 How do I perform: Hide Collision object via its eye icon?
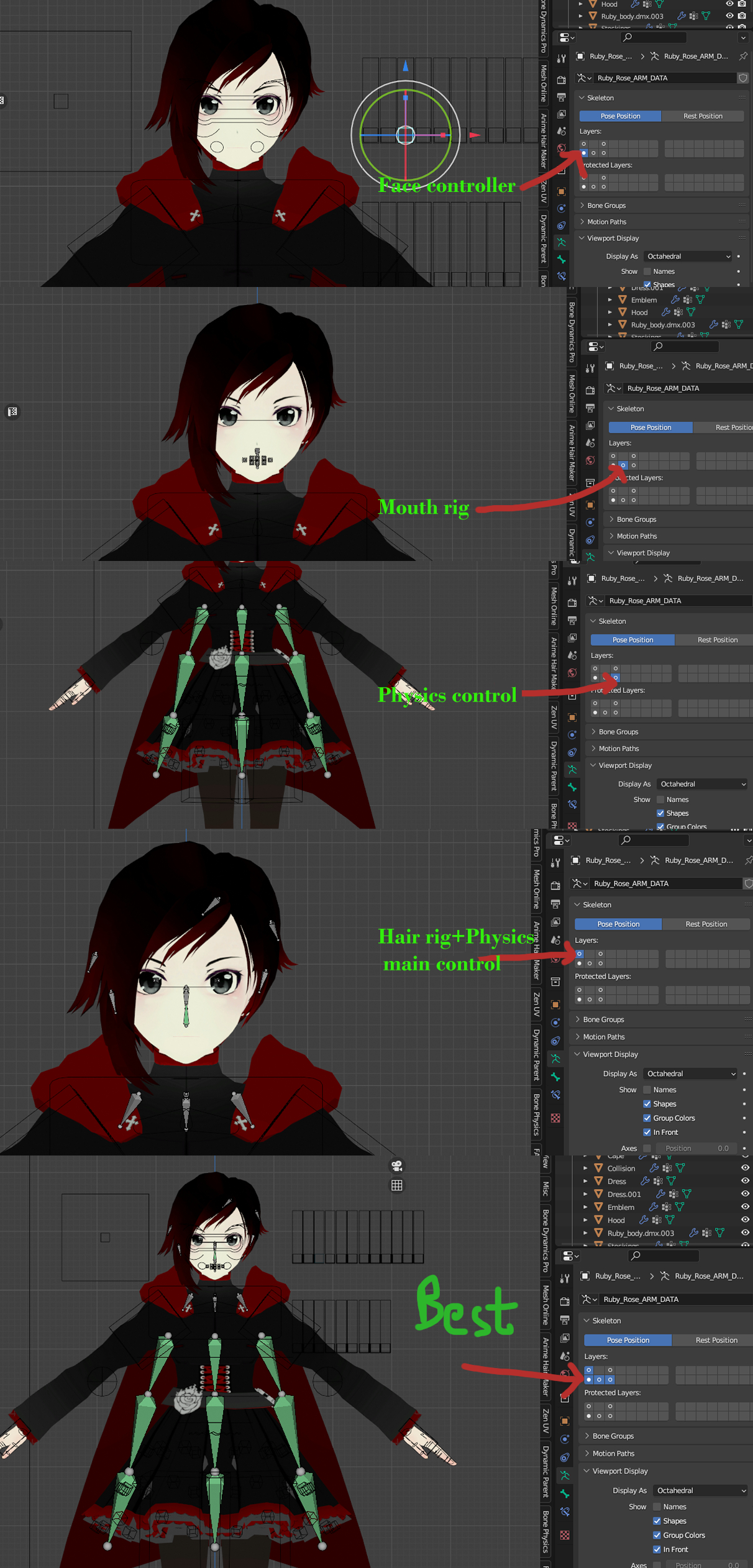coord(745,1168)
